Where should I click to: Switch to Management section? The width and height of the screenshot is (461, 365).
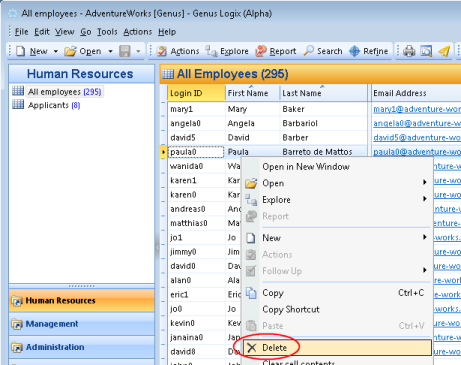point(82,324)
